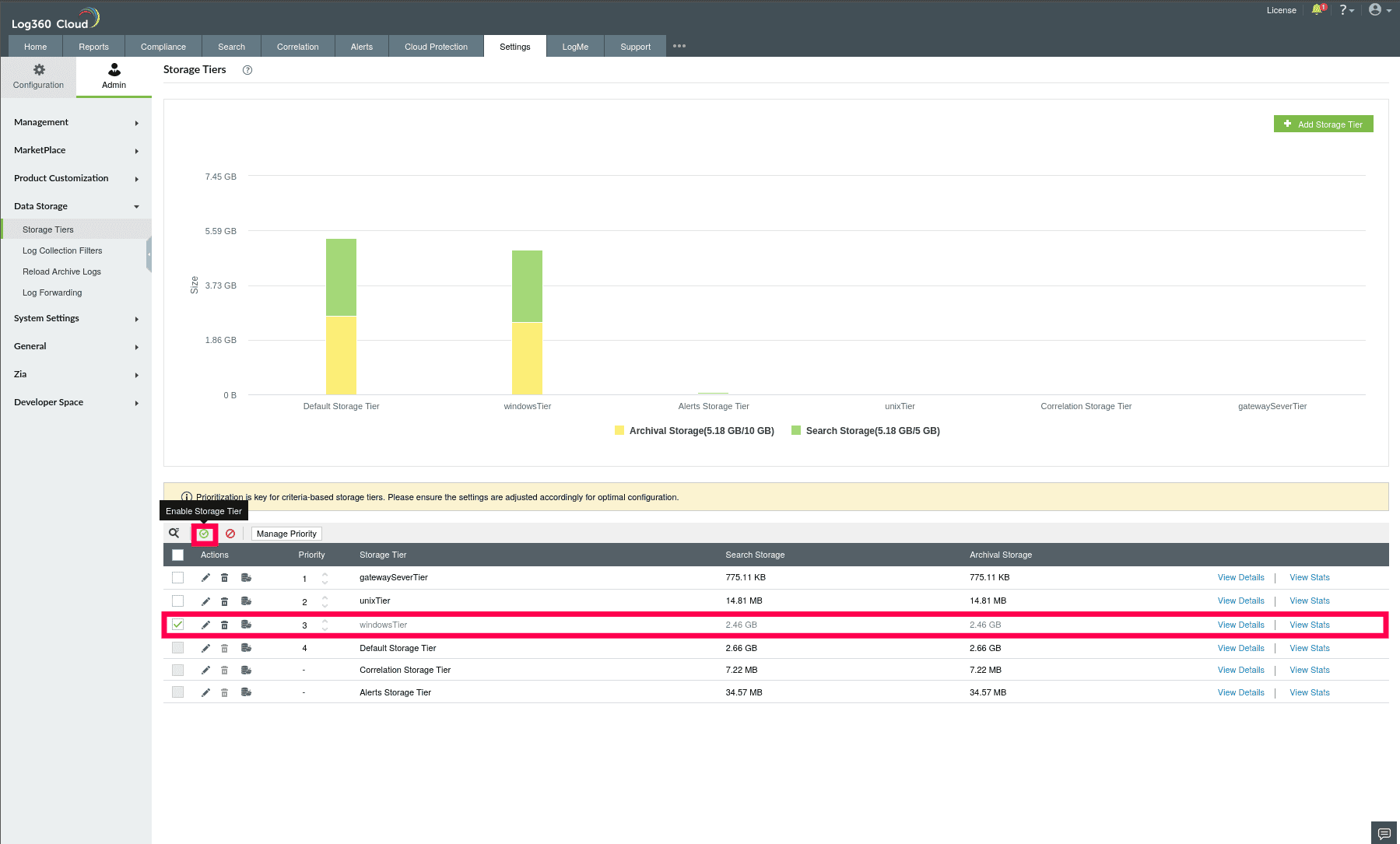The height and width of the screenshot is (844, 1400).
Task: Open the Configuration gear panel
Action: point(38,75)
